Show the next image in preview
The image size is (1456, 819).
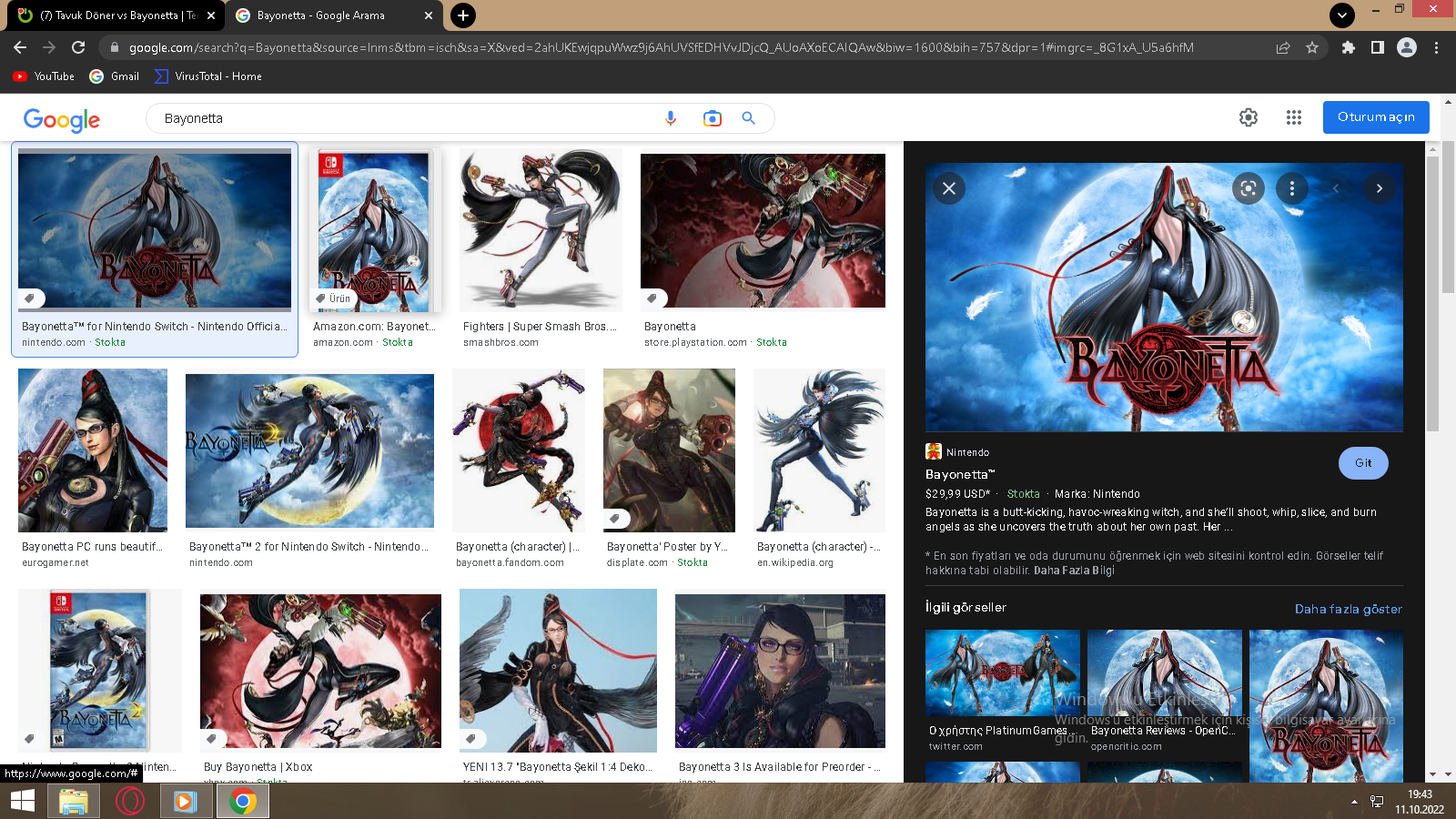(x=1380, y=188)
